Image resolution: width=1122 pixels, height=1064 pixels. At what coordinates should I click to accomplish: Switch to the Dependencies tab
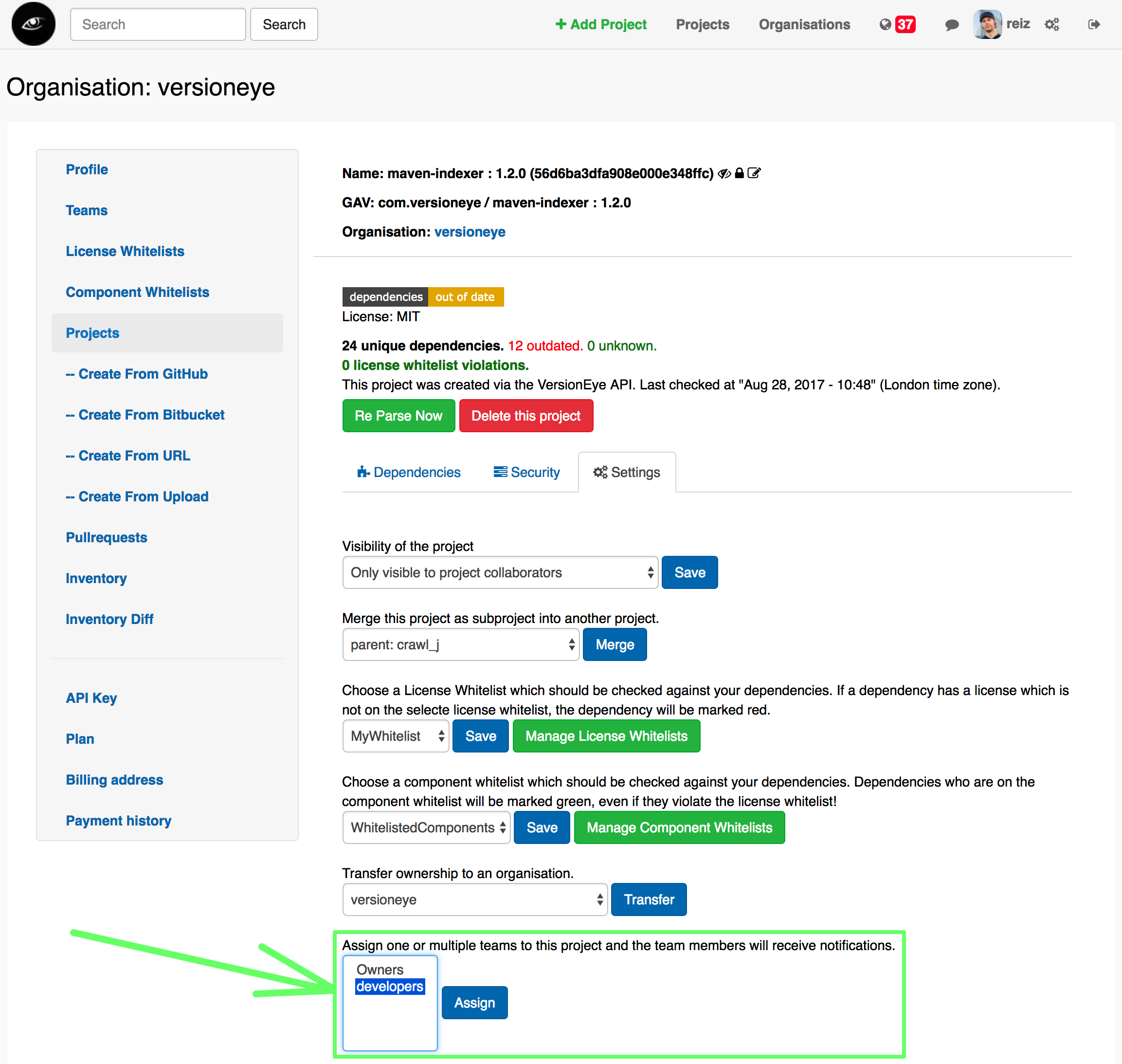tap(409, 472)
